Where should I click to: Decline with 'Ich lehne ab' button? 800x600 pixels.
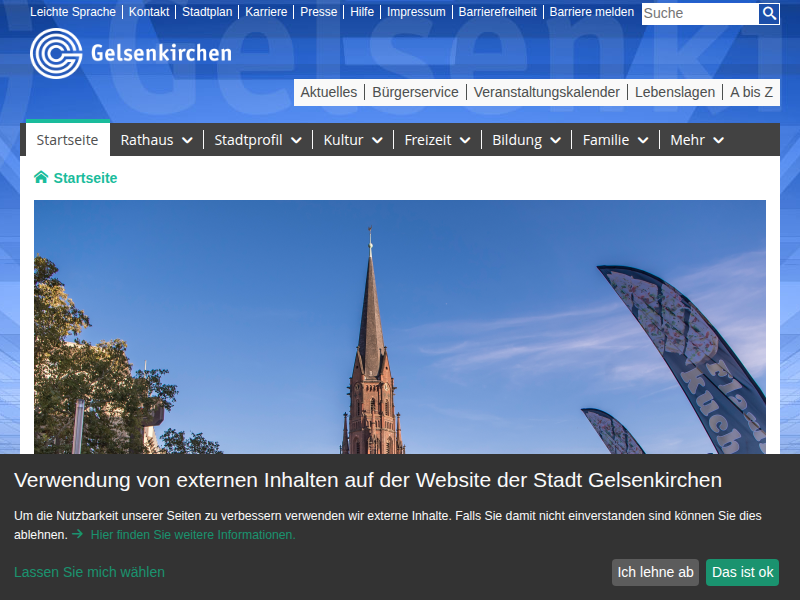655,572
